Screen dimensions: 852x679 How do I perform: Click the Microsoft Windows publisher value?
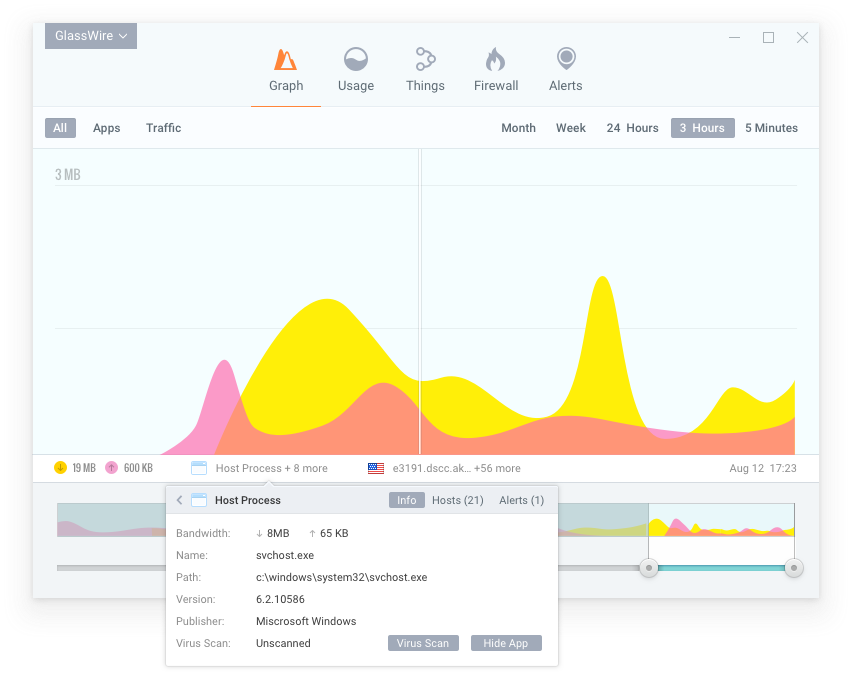[306, 621]
